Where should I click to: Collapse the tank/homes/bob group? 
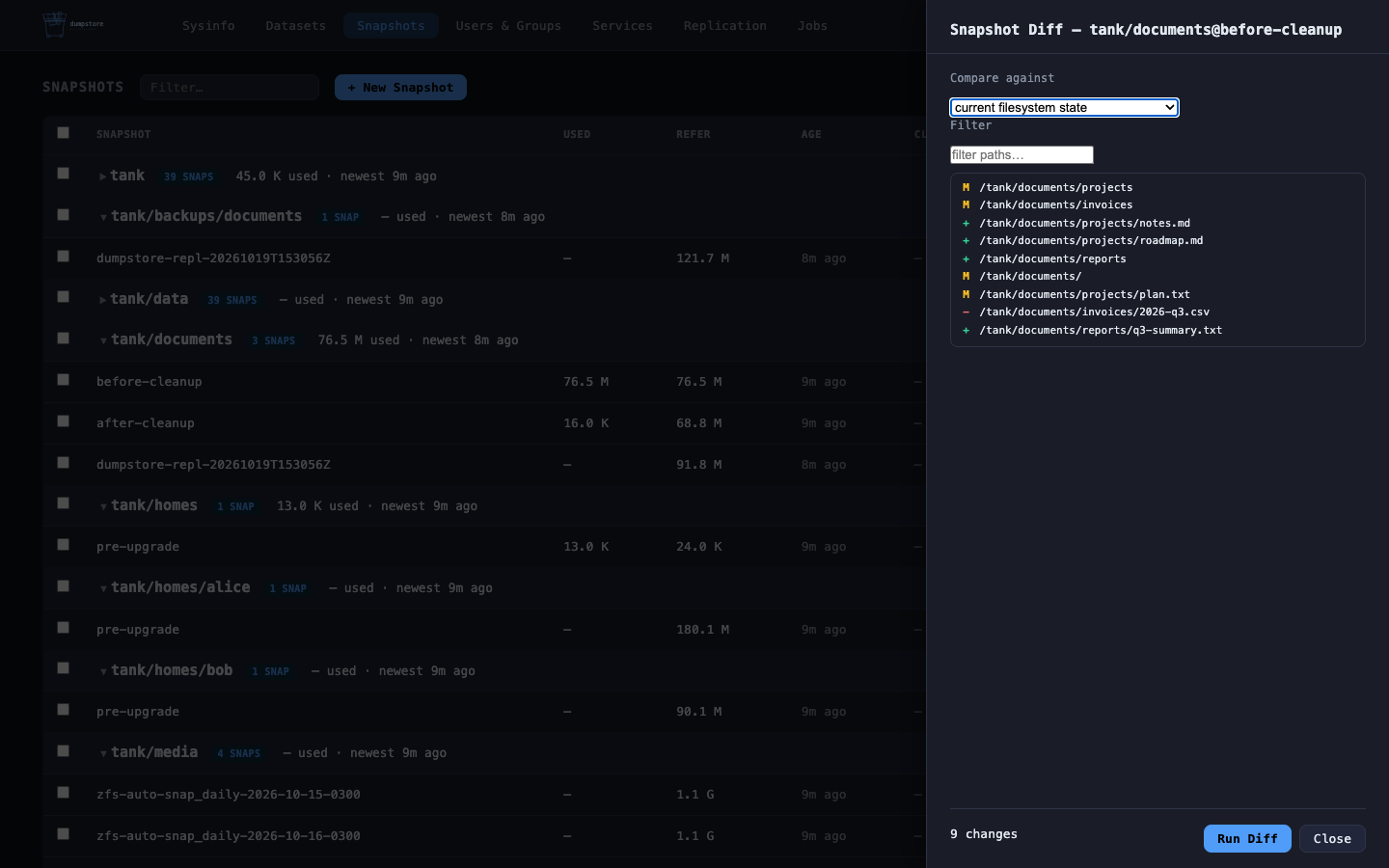coord(103,671)
